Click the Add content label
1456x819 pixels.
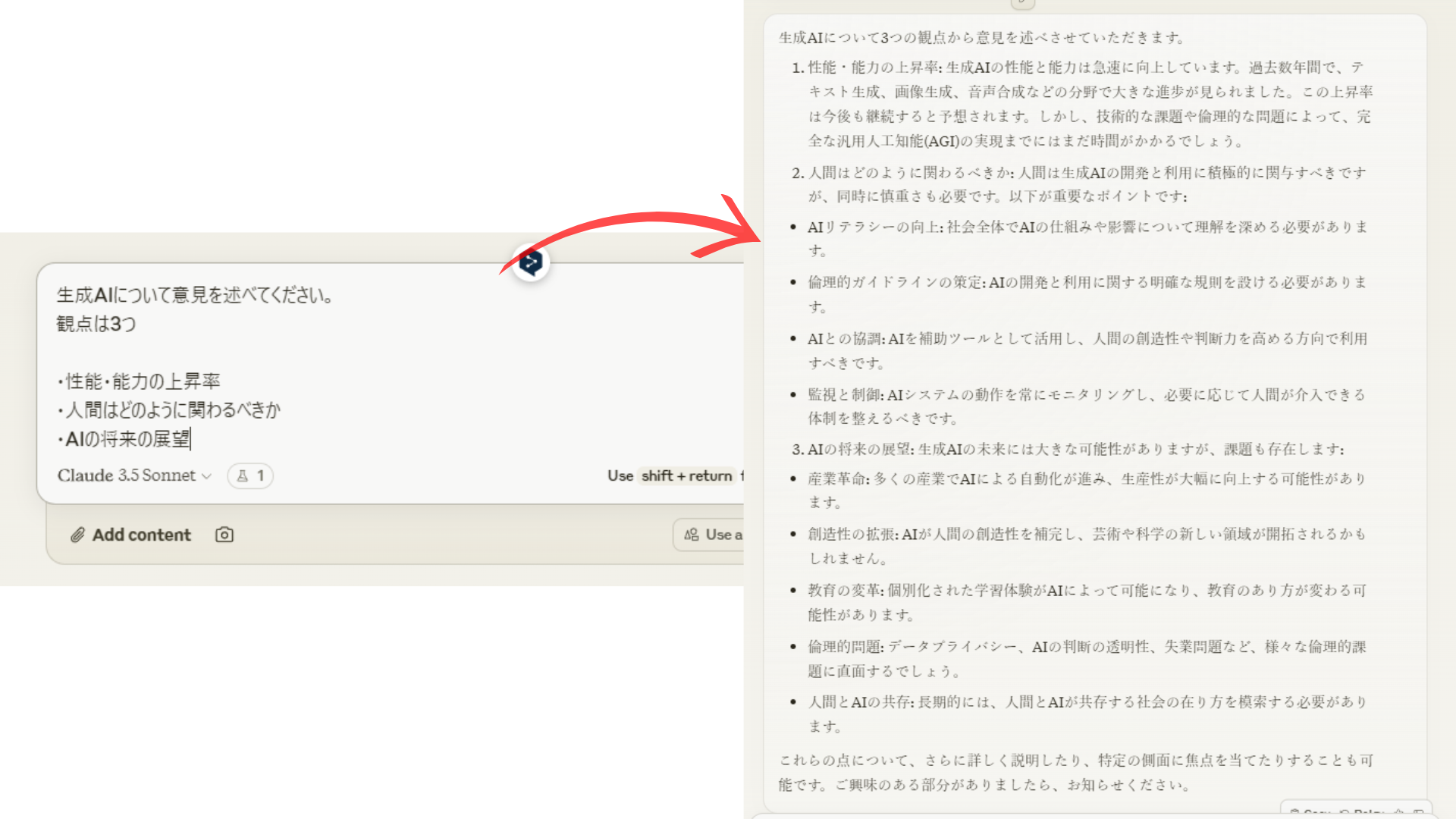[142, 535]
